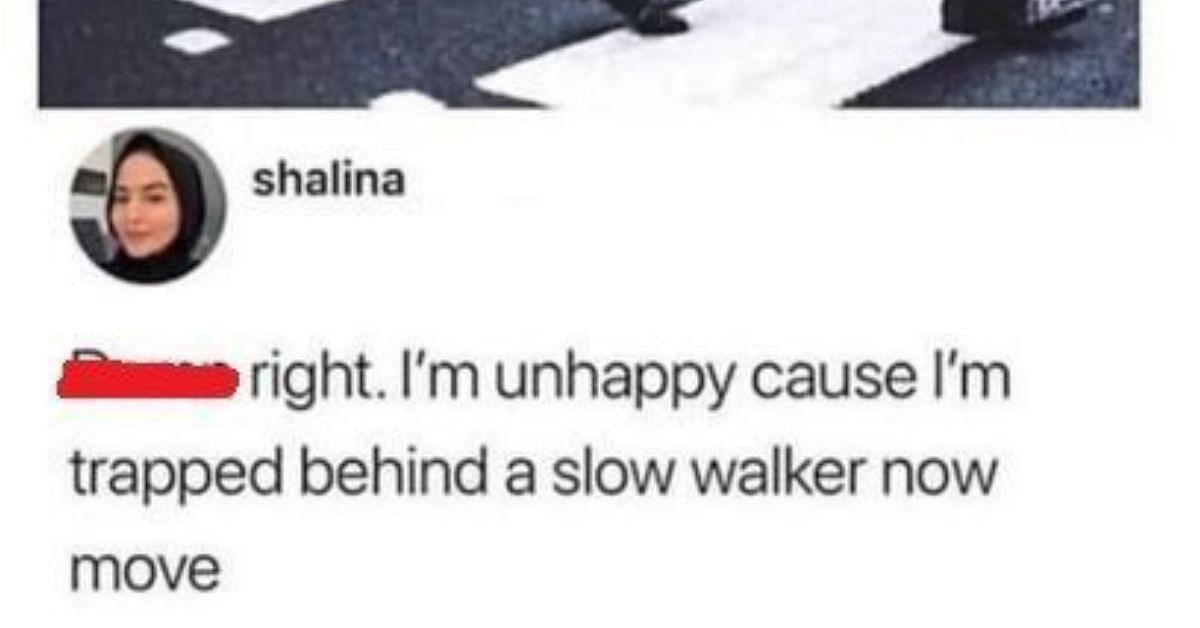Select the red censored scribble mark
Viewport: 1200px width, 628px height.
pos(148,381)
